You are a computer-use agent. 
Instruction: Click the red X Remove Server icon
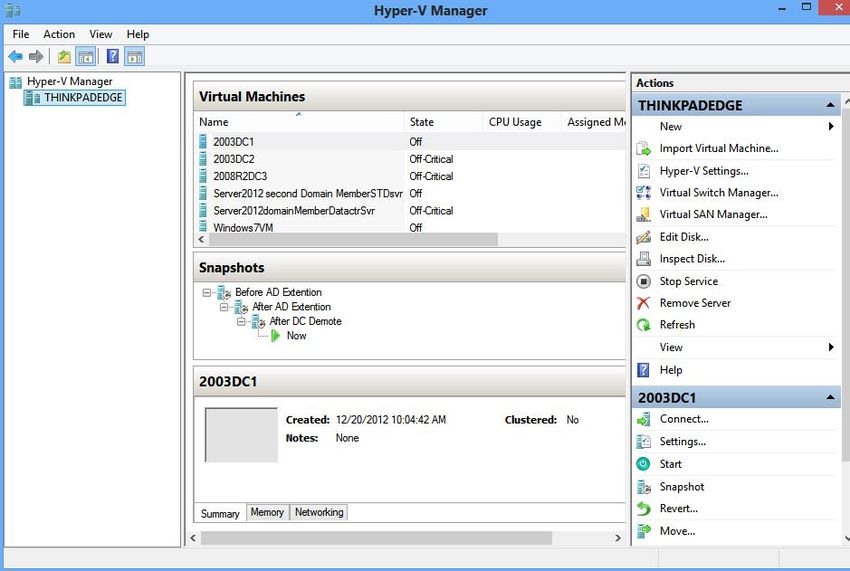coord(643,303)
